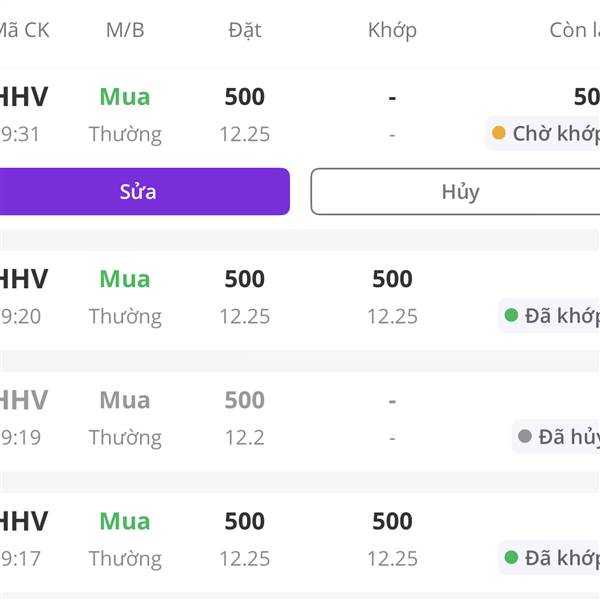Select the HHV ticker on the 9:31 order
The width and height of the screenshot is (600, 600).
click(22, 97)
